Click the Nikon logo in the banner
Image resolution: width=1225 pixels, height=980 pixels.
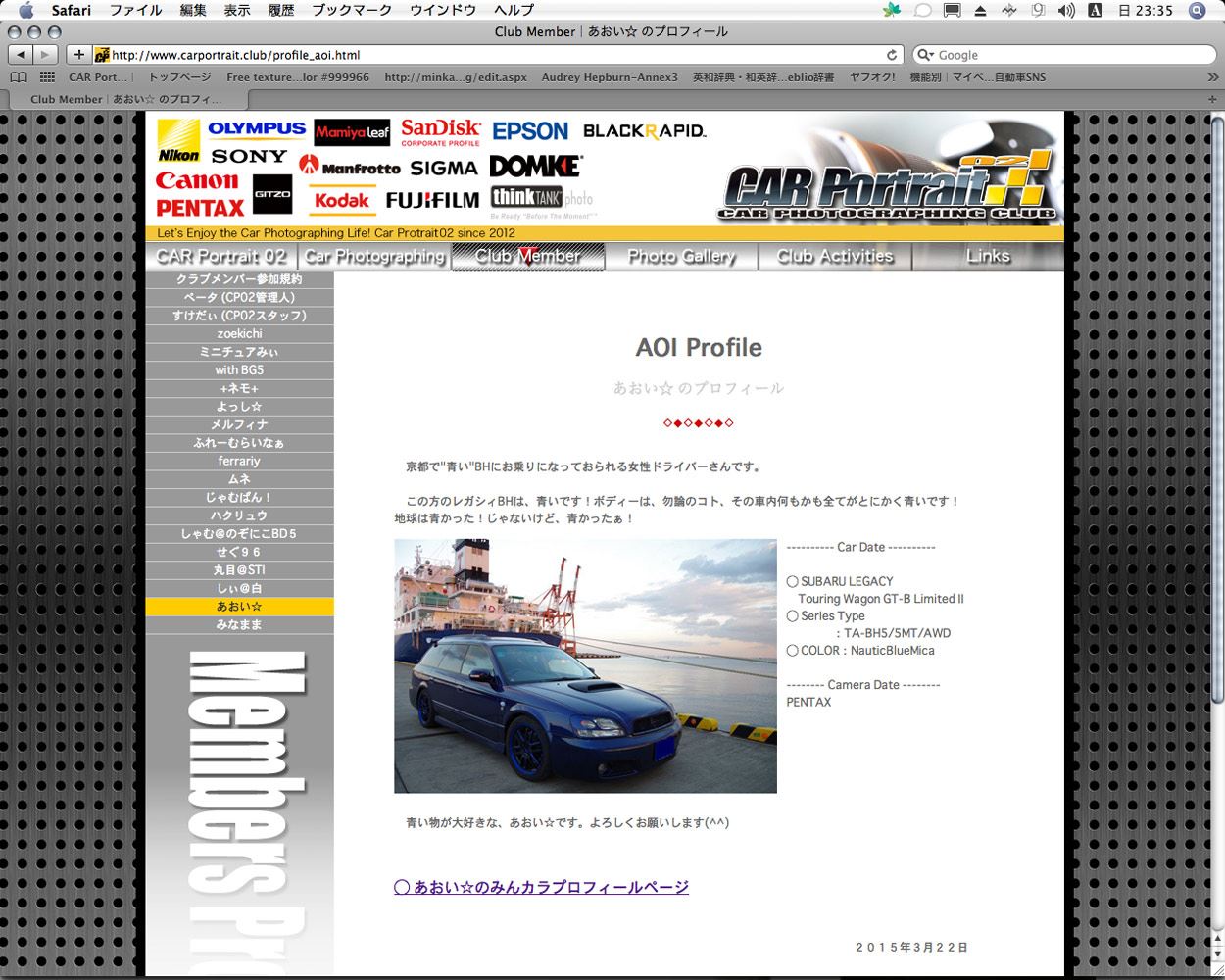[x=178, y=141]
